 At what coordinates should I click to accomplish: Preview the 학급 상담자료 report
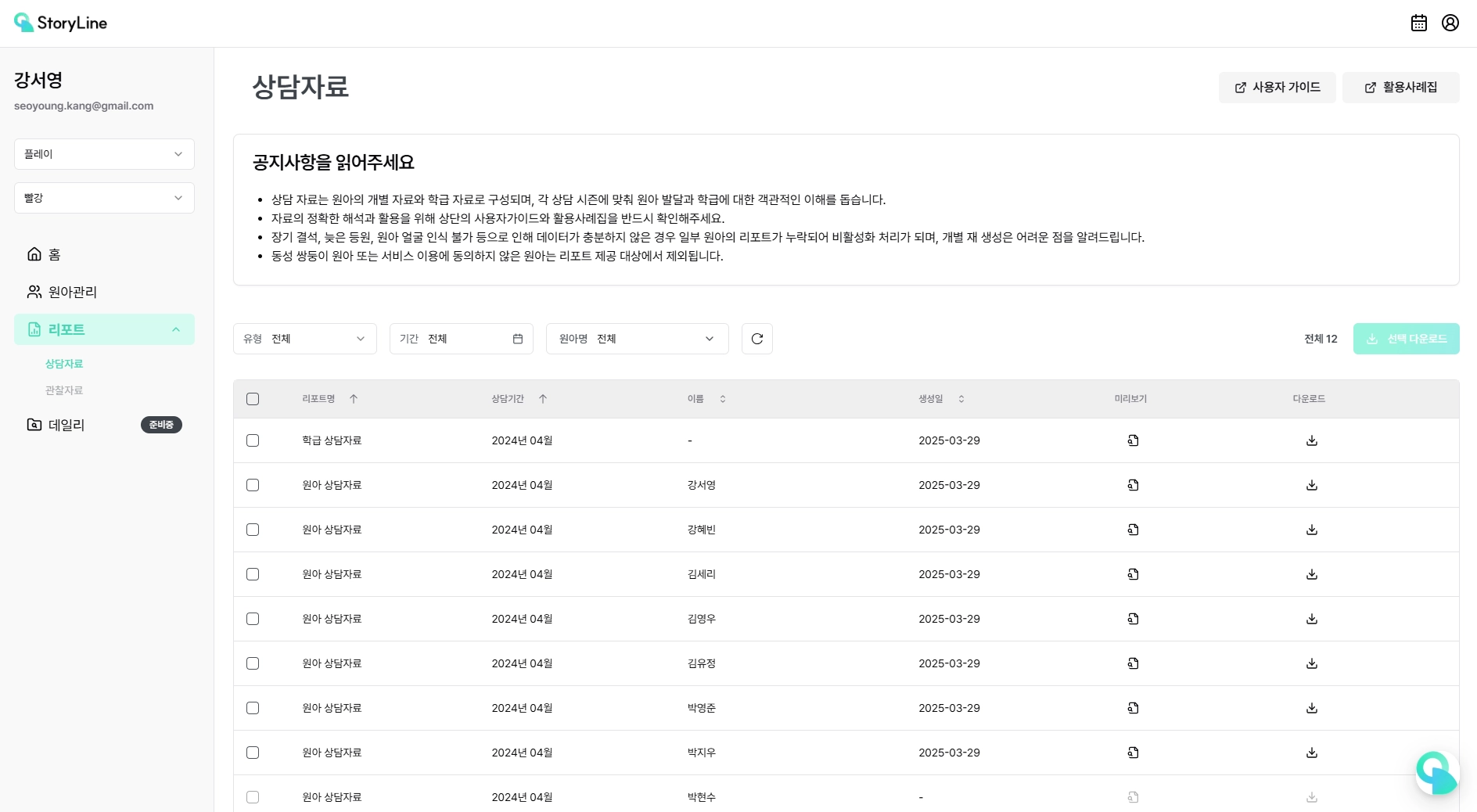click(x=1133, y=440)
